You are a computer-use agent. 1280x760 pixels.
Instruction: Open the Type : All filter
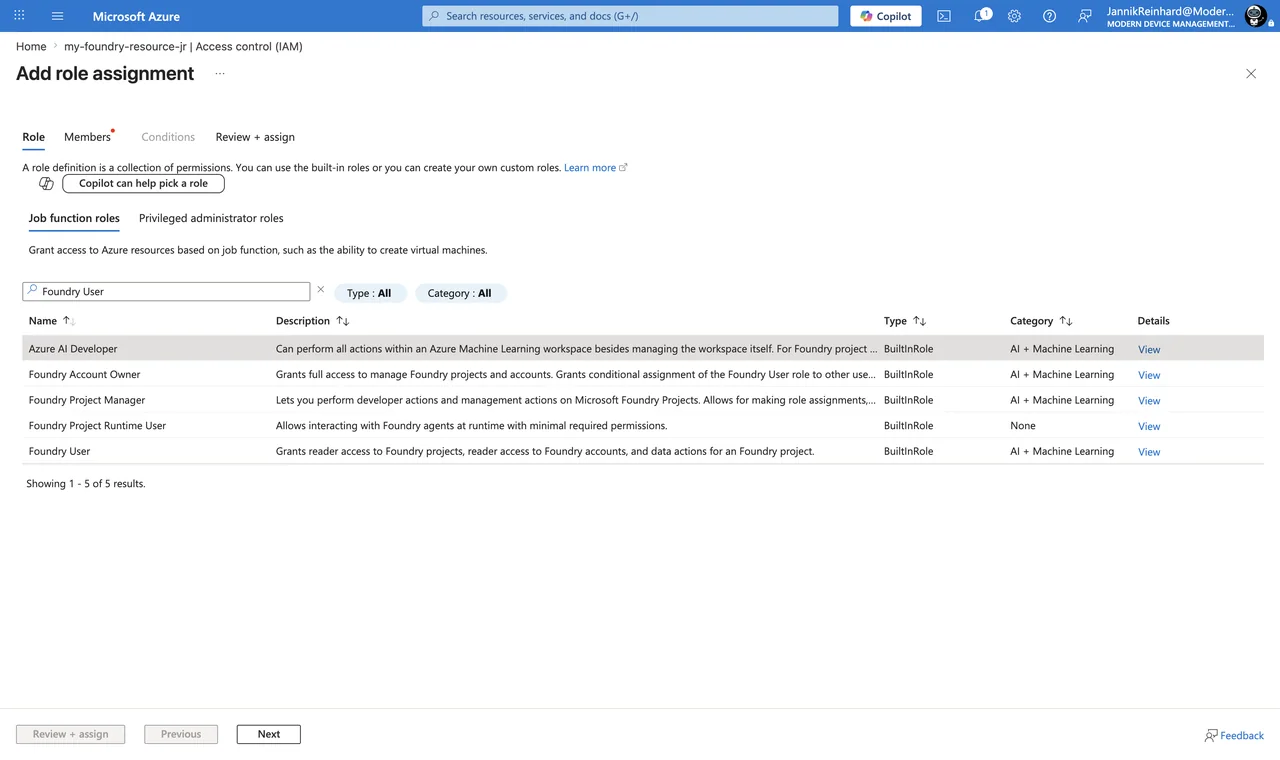(x=369, y=293)
